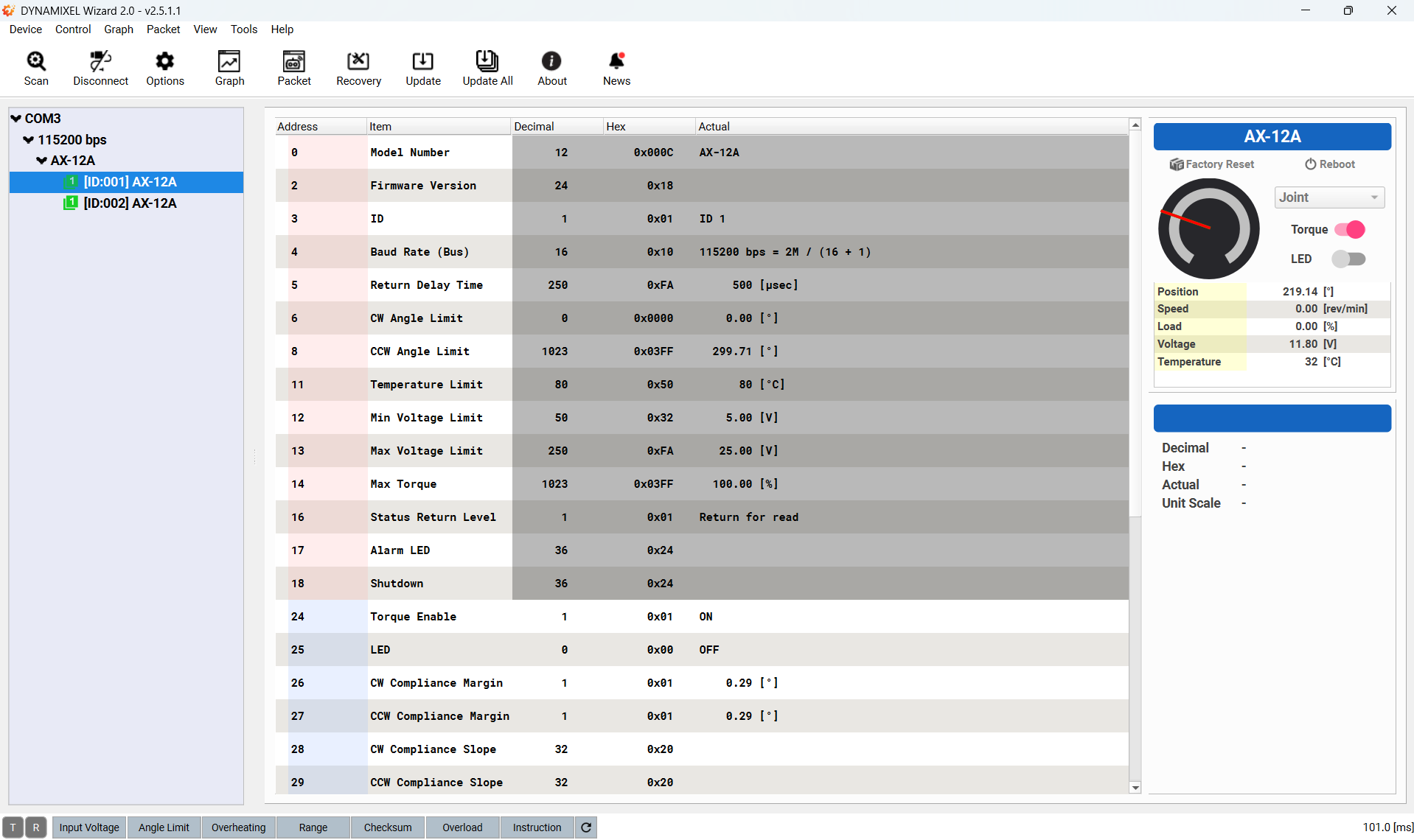Launch firmware Recovery
Image resolution: width=1414 pixels, height=840 pixels.
(x=358, y=69)
